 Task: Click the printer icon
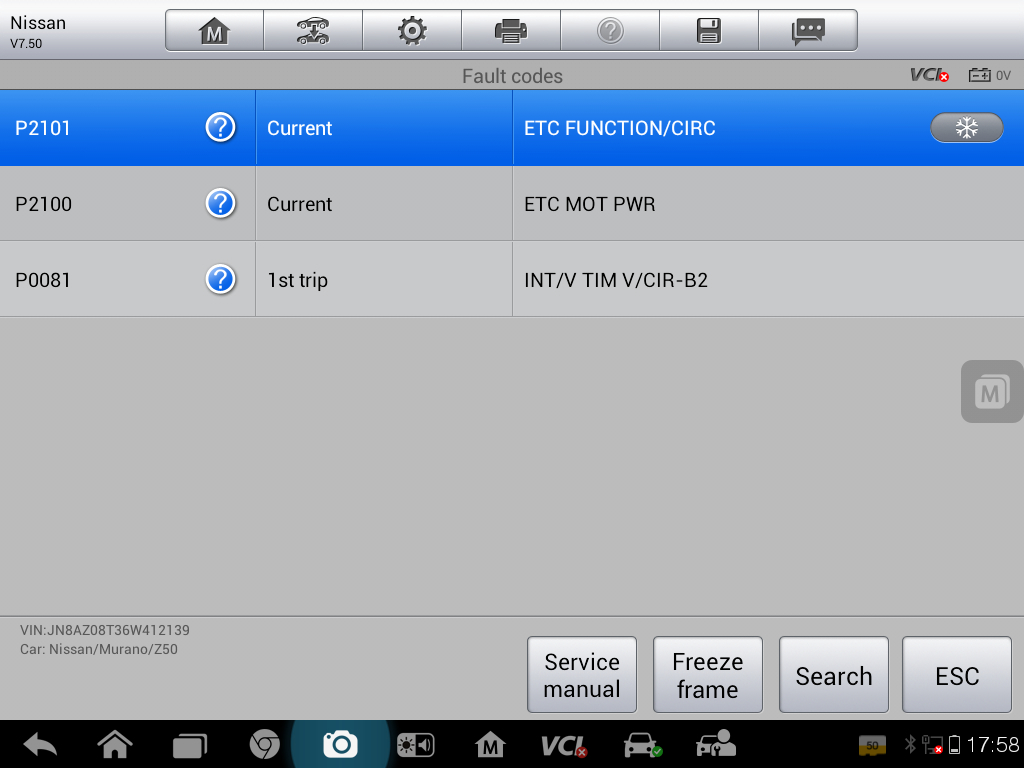[511, 31]
